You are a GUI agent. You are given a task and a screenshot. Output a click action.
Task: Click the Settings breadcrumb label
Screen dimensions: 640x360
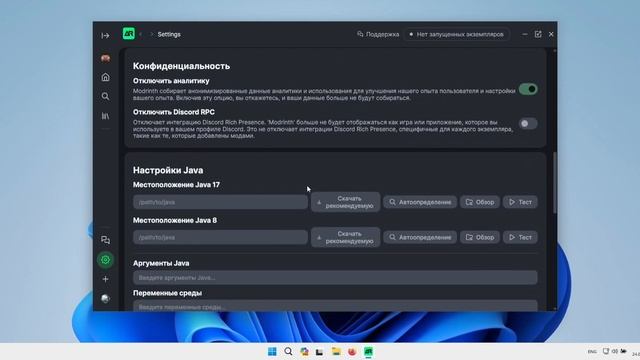pos(169,34)
